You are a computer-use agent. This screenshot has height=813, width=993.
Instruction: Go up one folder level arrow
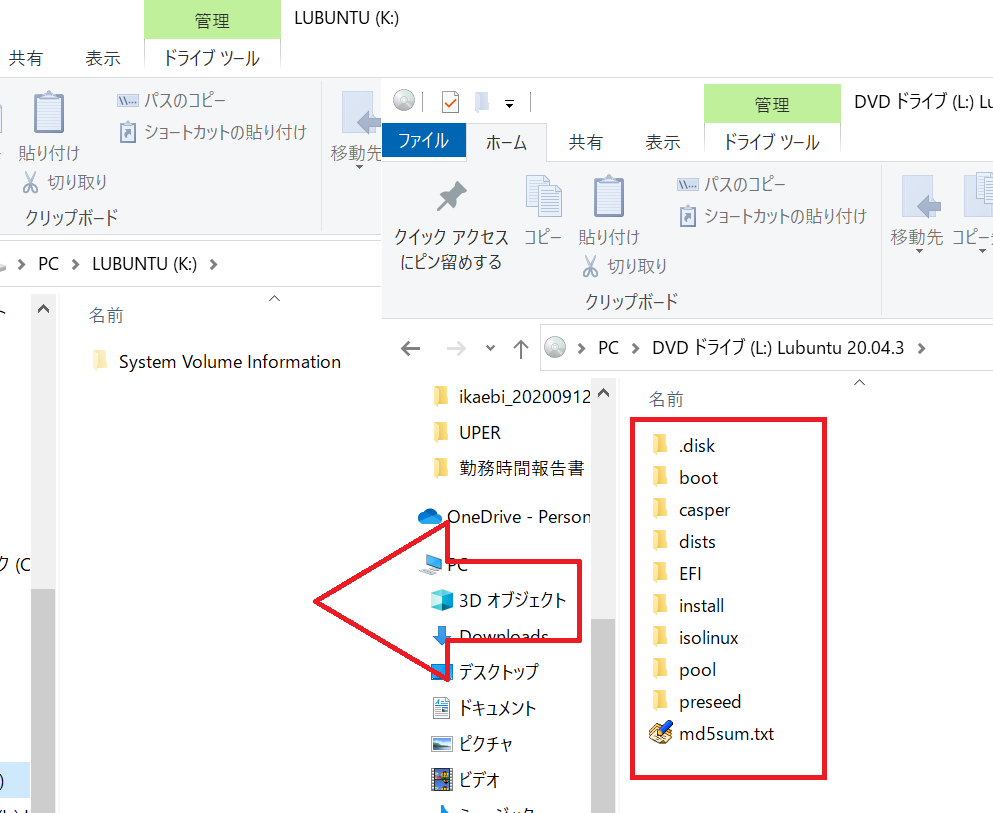521,348
